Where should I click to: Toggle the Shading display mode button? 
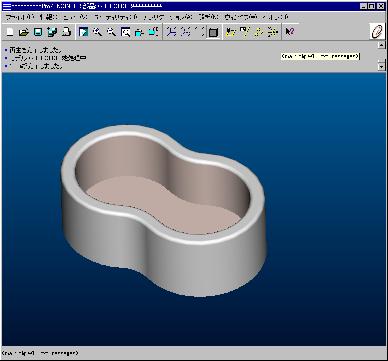[213, 32]
